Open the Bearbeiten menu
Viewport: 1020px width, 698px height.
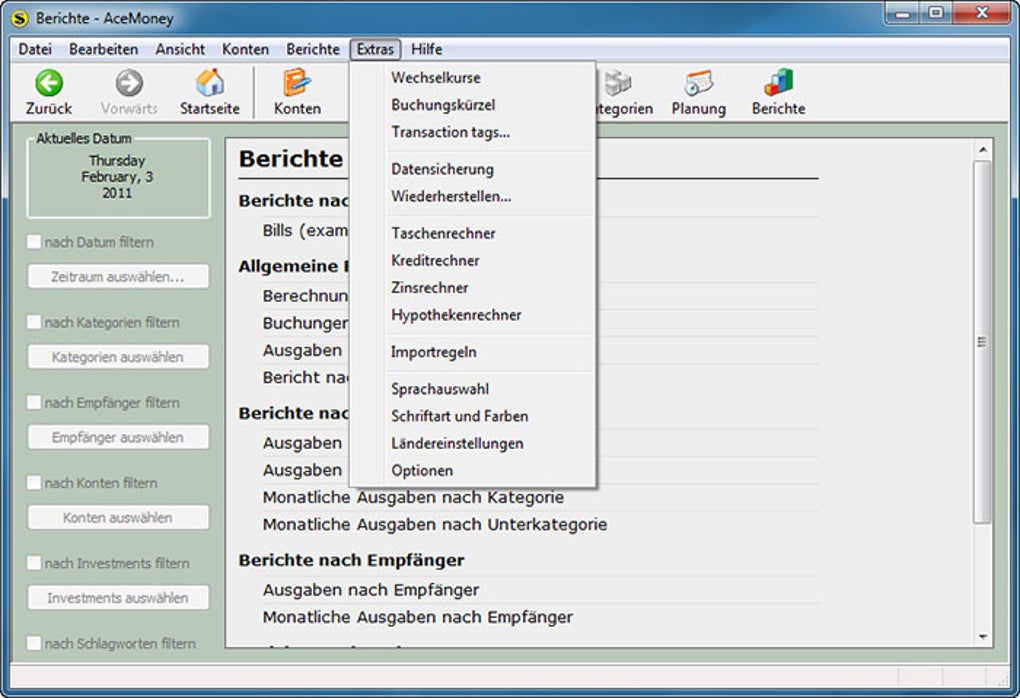pos(103,49)
